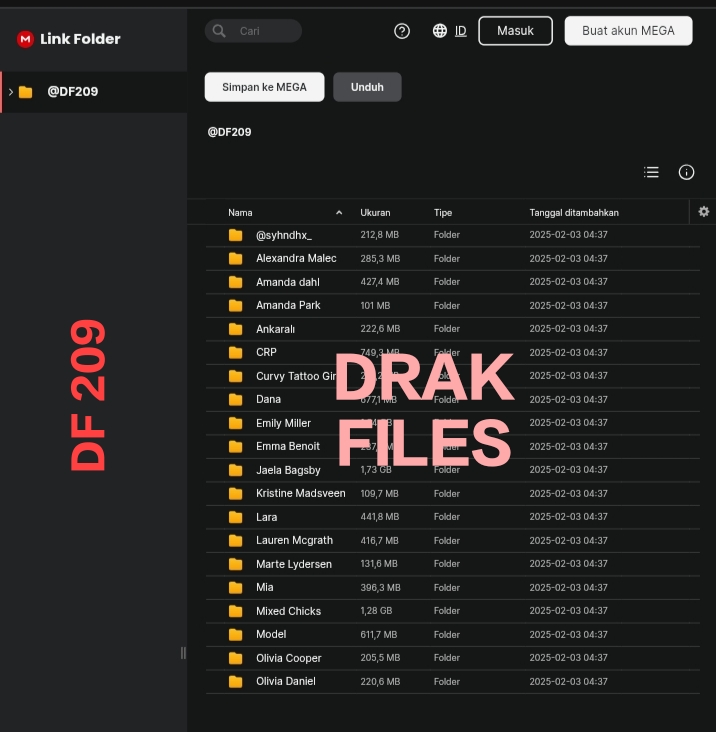Click the Mixed Chicks folder icon
This screenshot has width=716, height=732.
[236, 611]
